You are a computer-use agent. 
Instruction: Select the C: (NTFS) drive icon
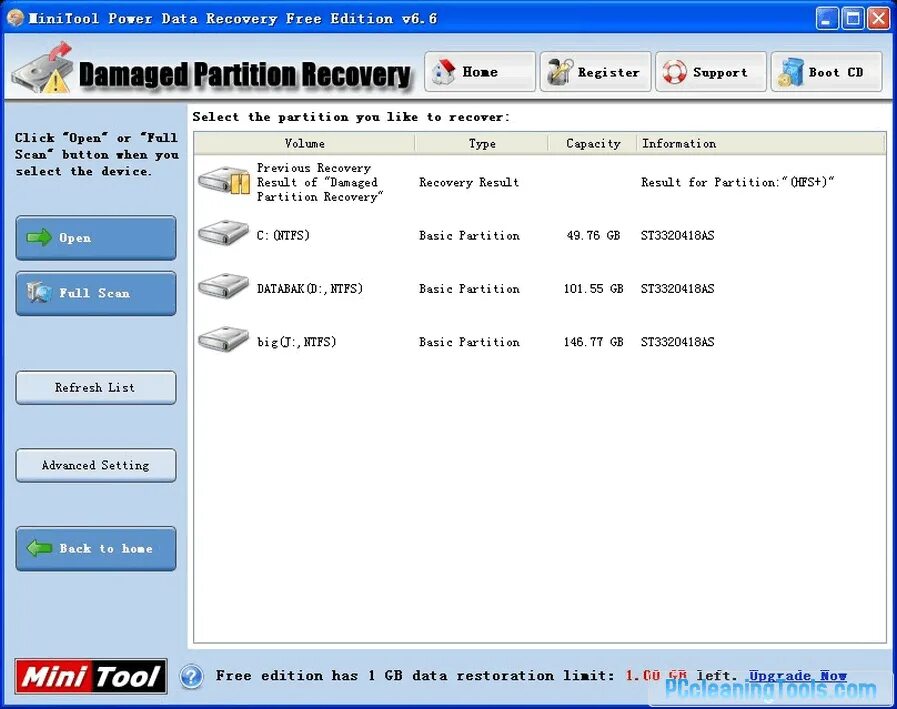[x=223, y=234]
